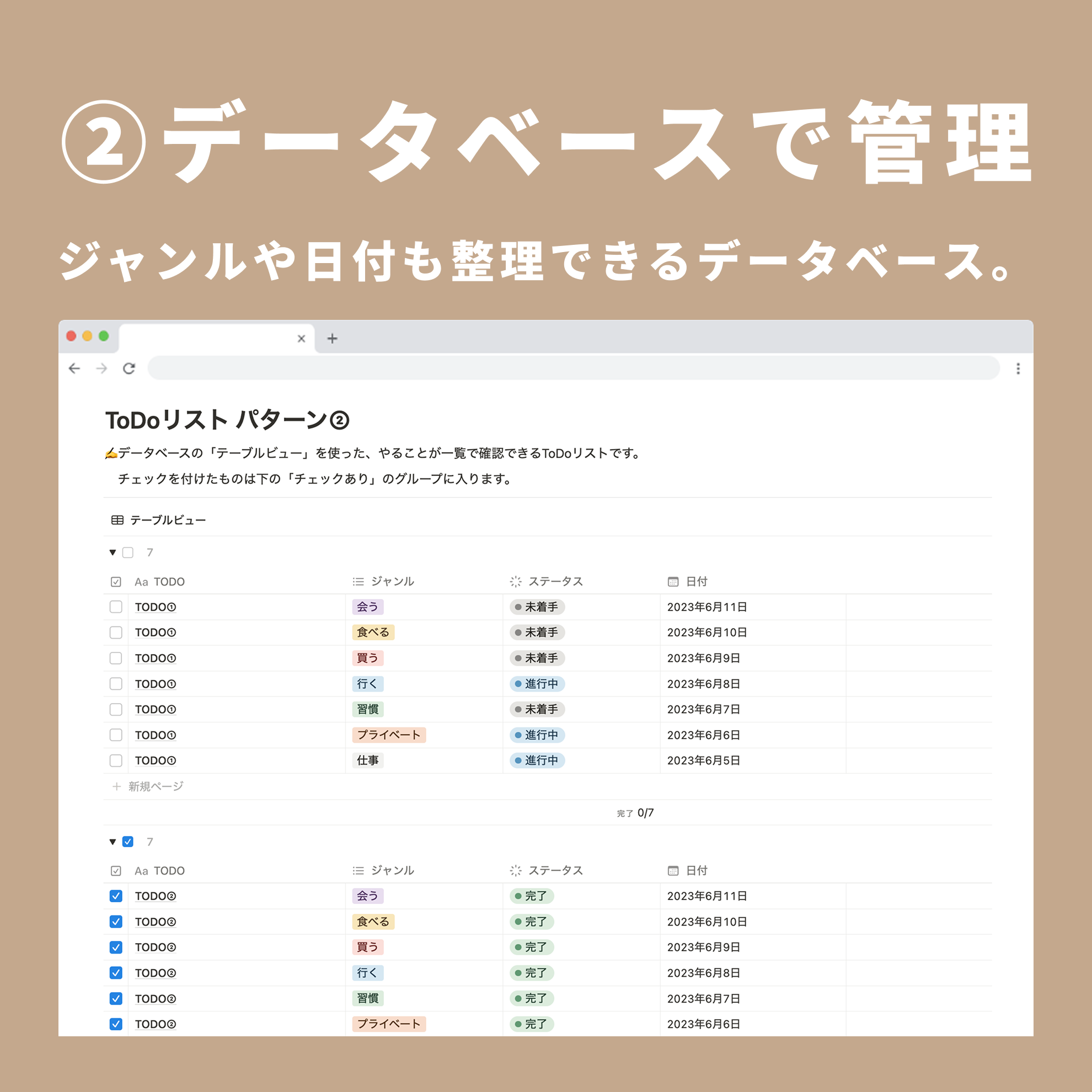Check the TODO① row with 仕事 genre

tap(116, 761)
